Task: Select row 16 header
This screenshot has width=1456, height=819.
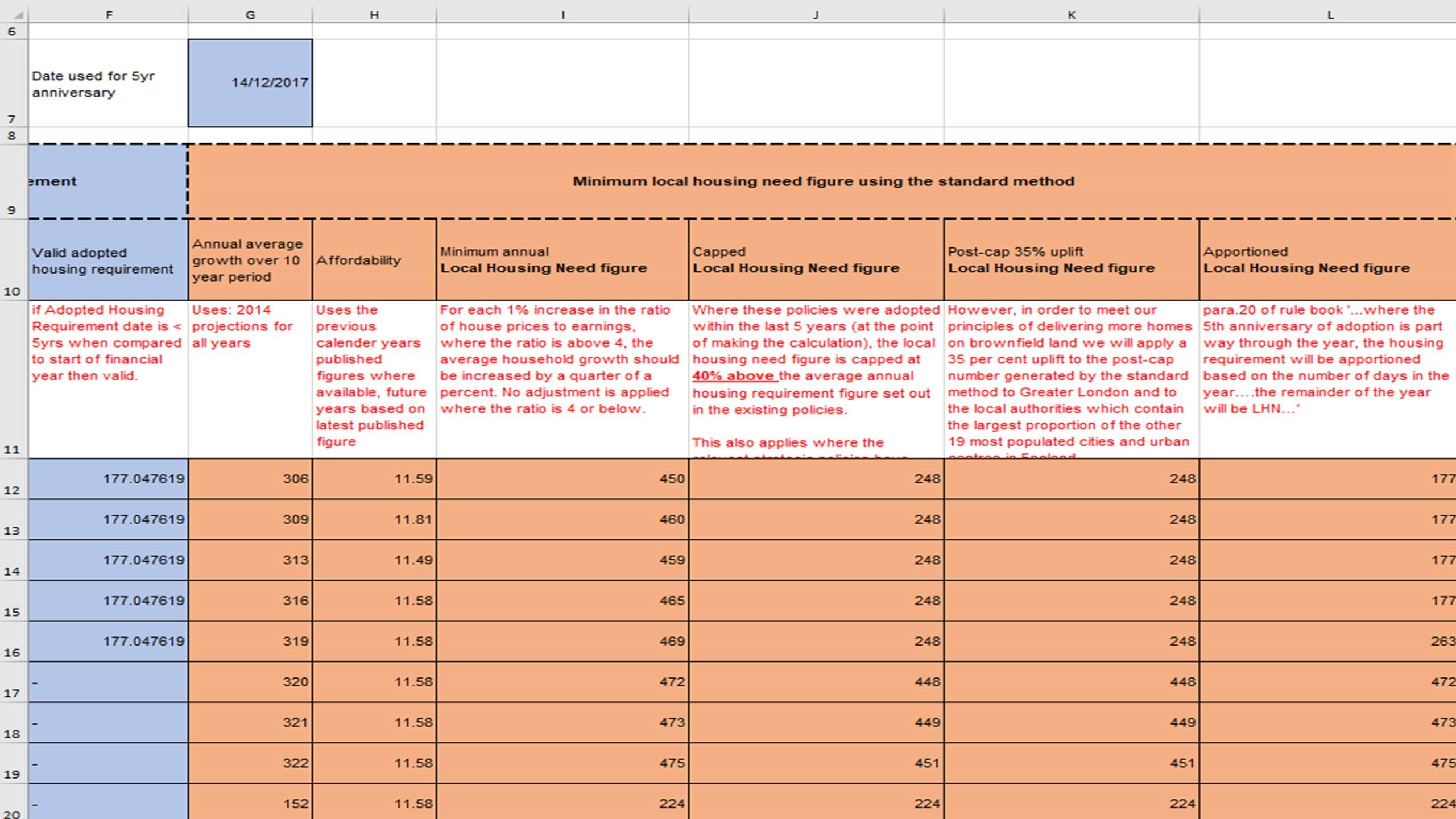Action: pos(14,642)
